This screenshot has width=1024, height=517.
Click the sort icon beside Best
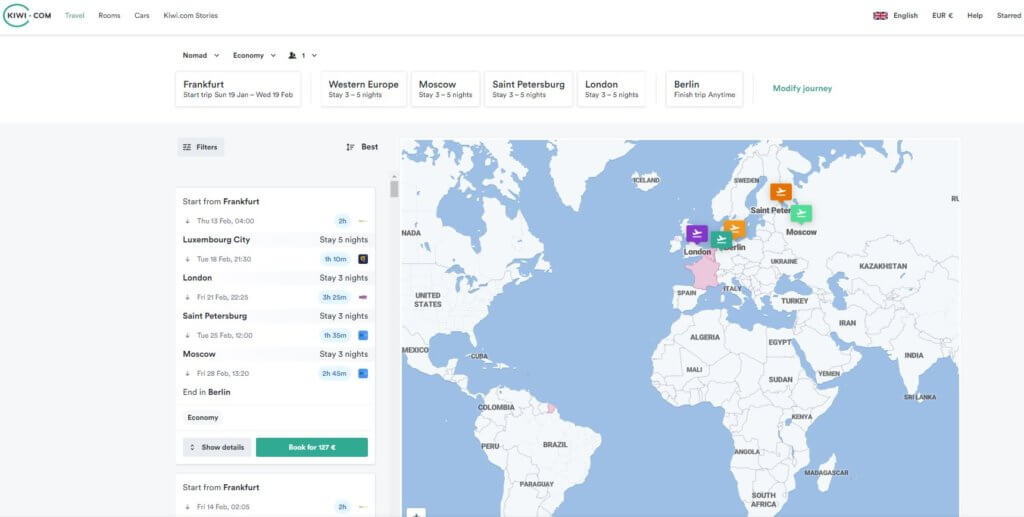point(351,147)
